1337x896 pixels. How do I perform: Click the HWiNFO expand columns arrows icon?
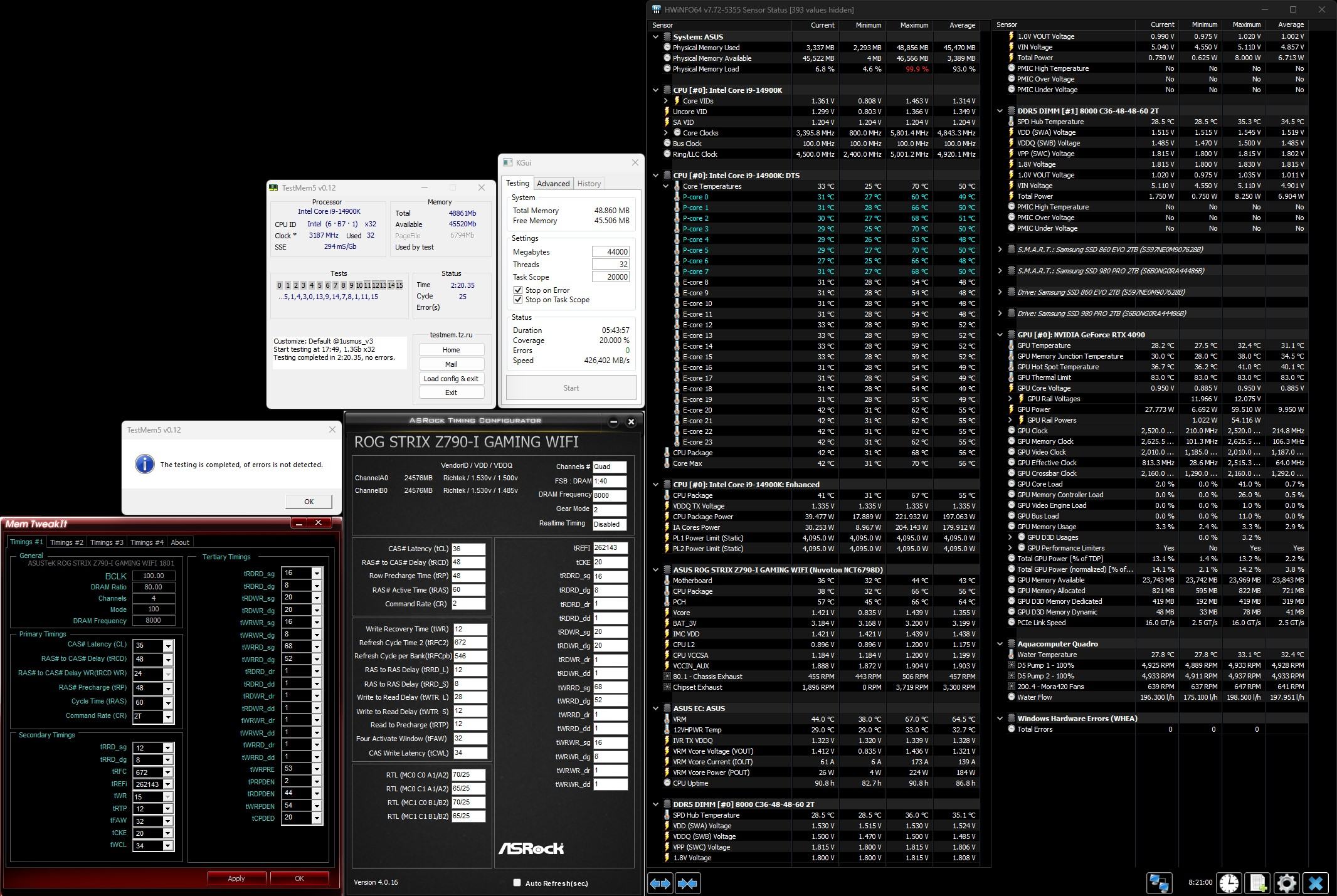click(660, 883)
